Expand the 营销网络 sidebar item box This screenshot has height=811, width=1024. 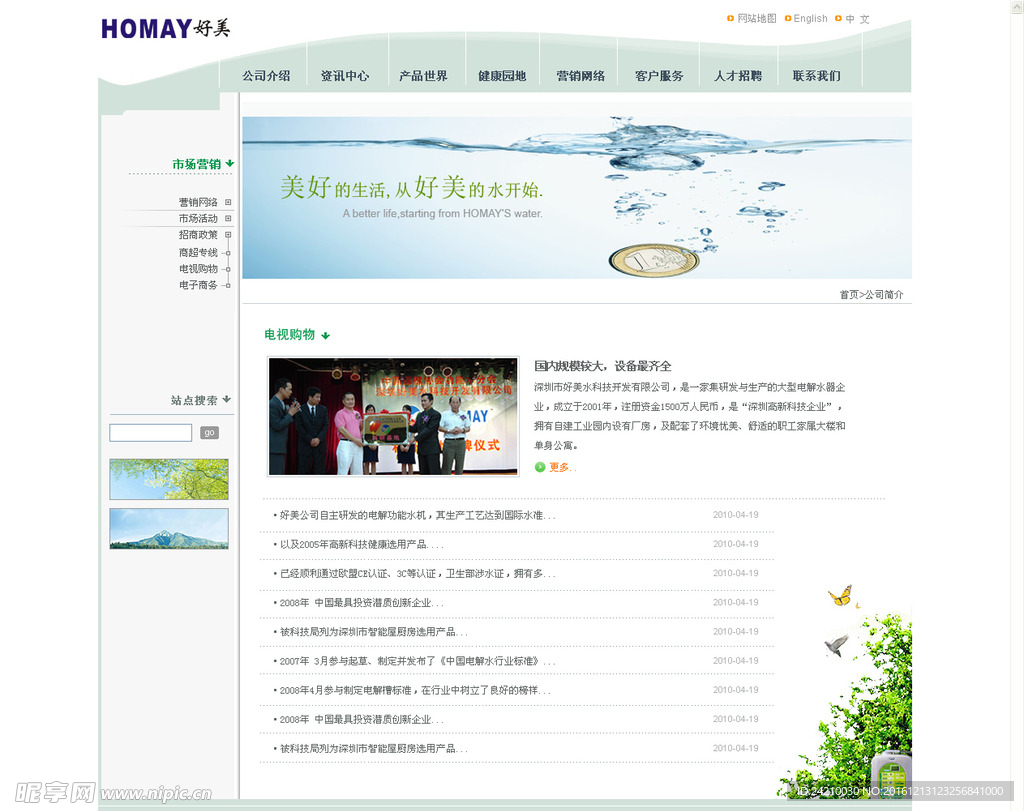[228, 202]
